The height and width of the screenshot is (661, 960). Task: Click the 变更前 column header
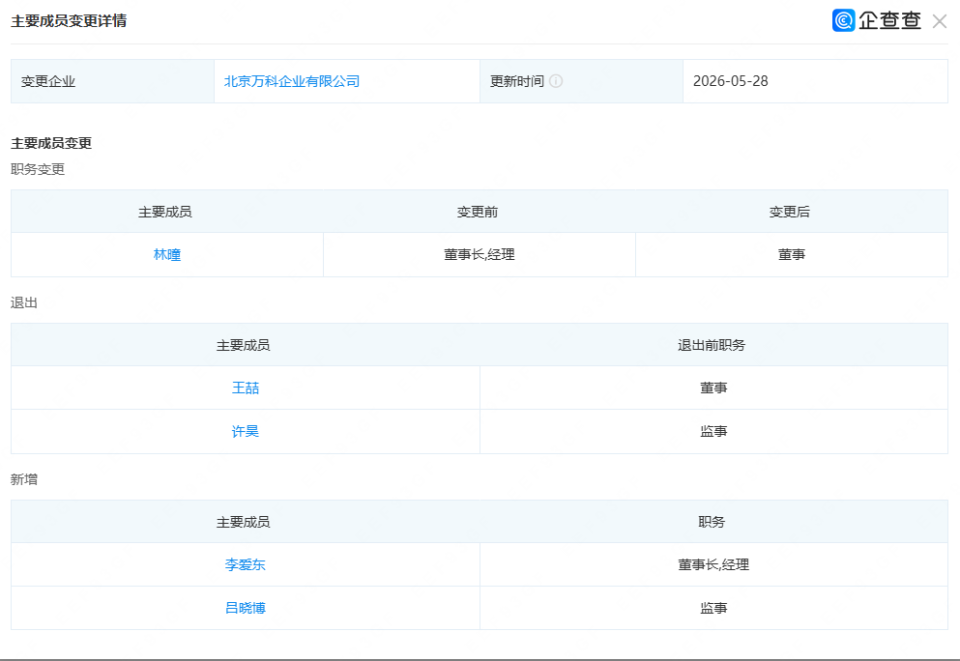(x=478, y=212)
